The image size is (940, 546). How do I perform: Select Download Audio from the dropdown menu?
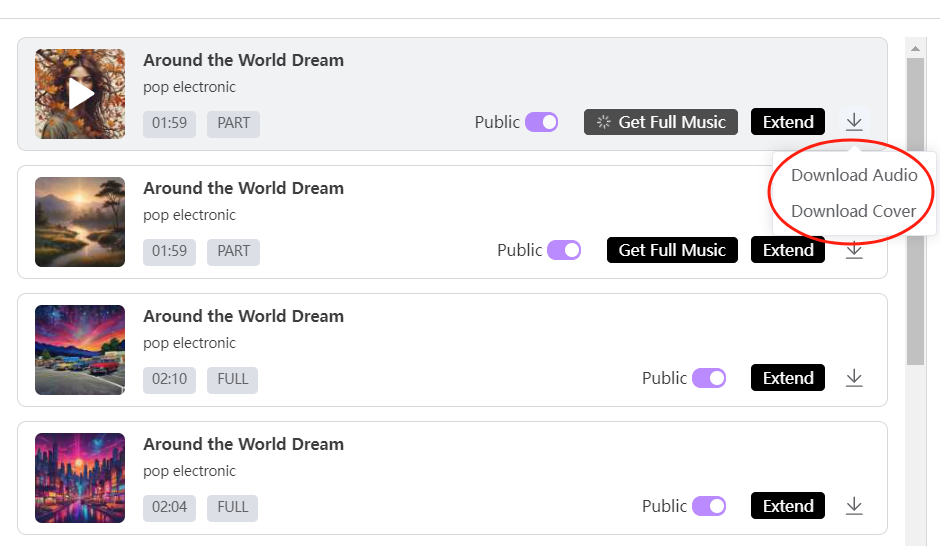pos(853,175)
